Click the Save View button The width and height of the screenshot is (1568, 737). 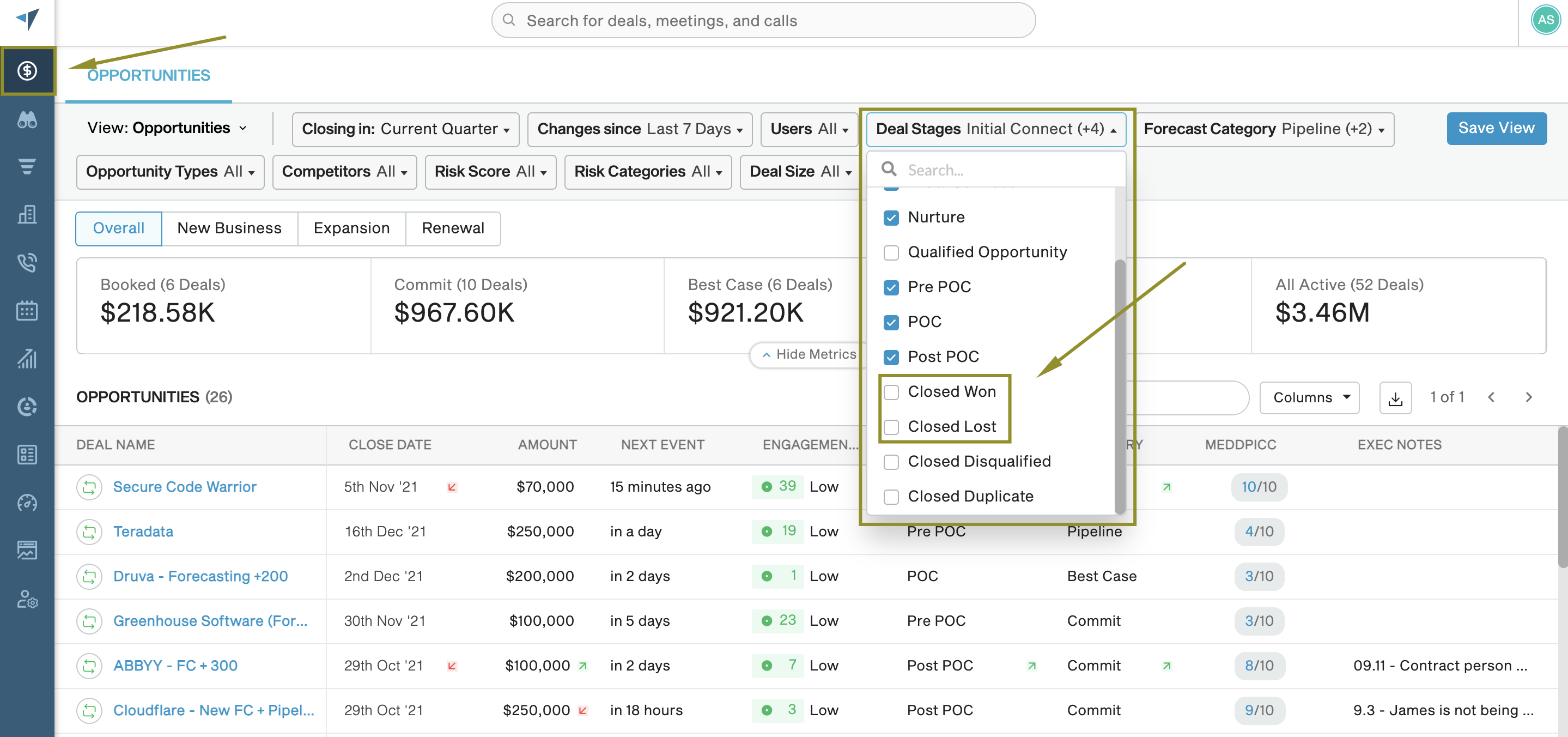click(x=1496, y=129)
